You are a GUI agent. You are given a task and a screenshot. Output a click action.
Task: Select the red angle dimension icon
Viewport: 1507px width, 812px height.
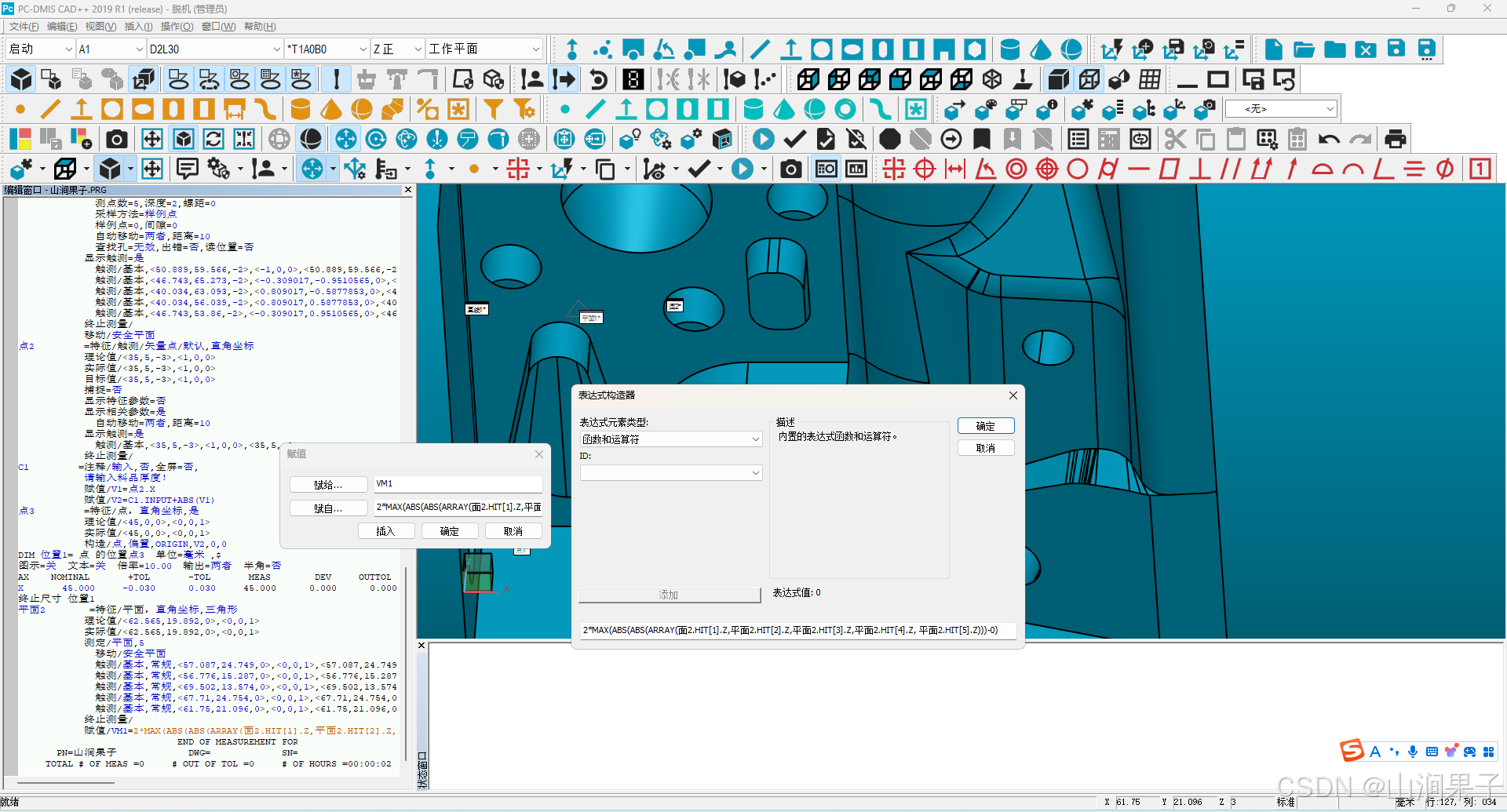pos(986,169)
